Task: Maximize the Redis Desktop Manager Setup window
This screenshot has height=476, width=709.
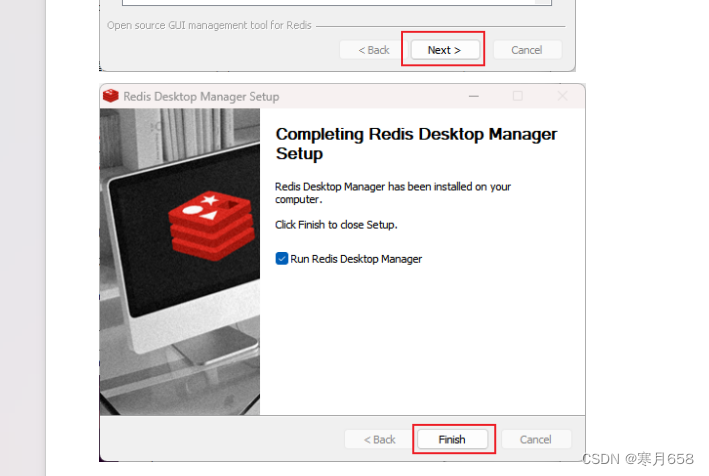Action: point(518,96)
